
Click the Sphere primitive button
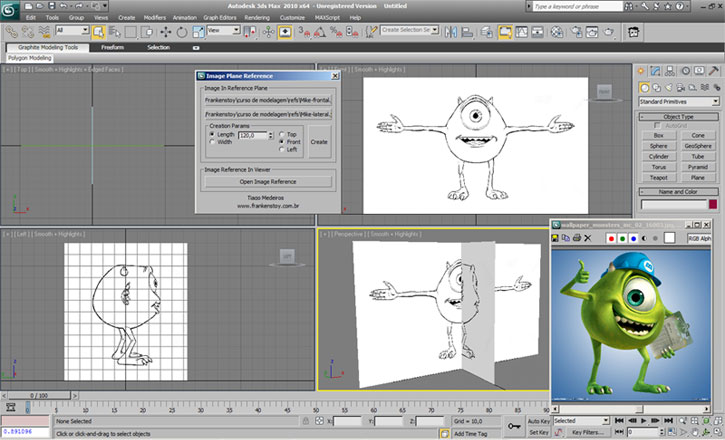[x=659, y=146]
